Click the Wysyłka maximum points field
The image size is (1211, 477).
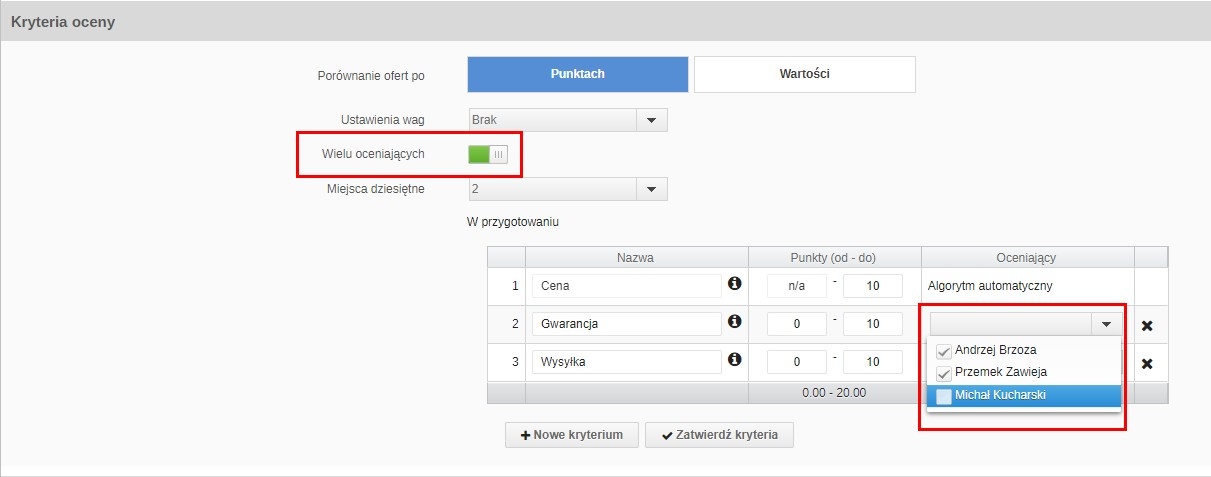point(872,361)
